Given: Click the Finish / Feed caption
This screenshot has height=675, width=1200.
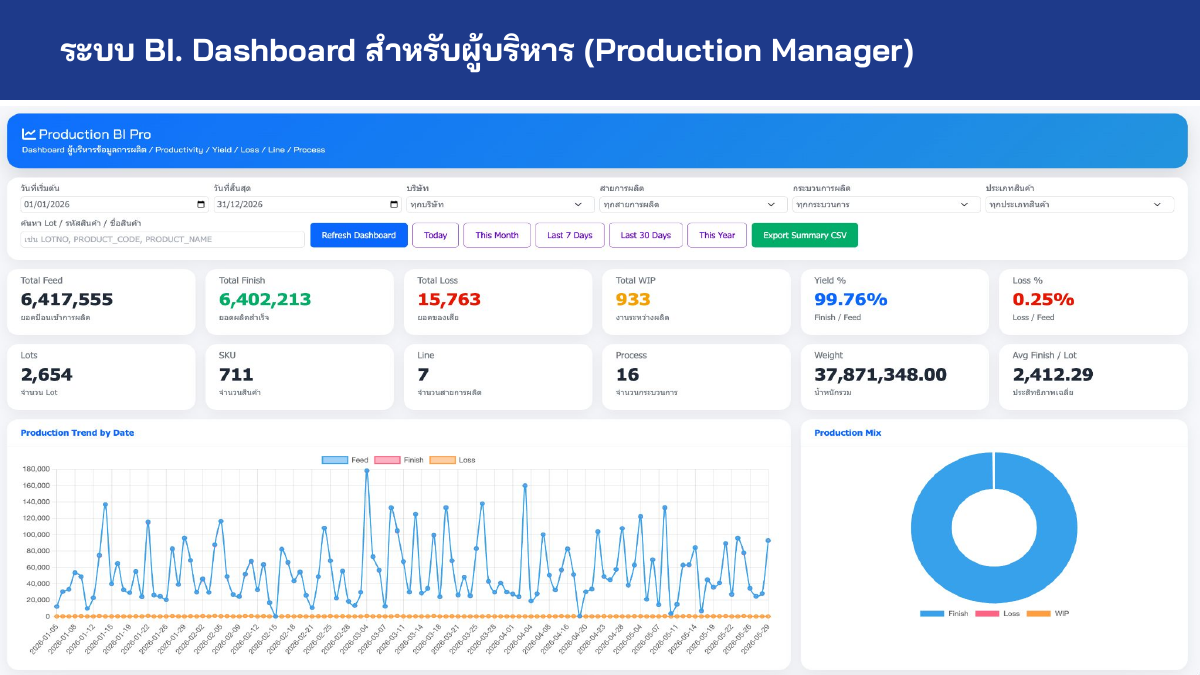Looking at the screenshot, I should point(834,317).
